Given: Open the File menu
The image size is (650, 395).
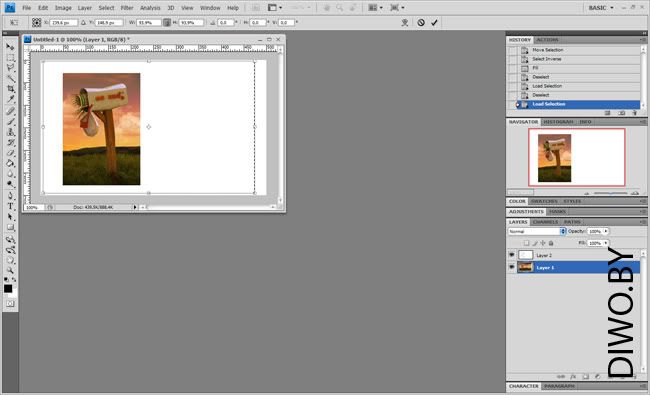Looking at the screenshot, I should coord(27,7).
